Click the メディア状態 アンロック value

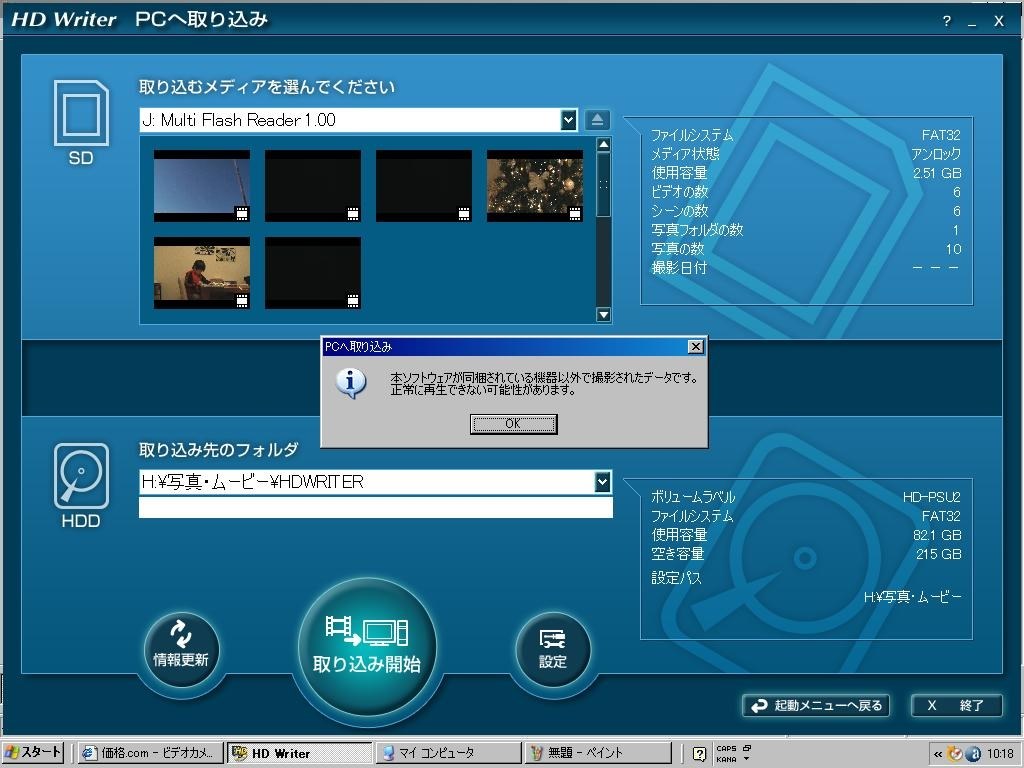pyautogui.click(x=936, y=154)
